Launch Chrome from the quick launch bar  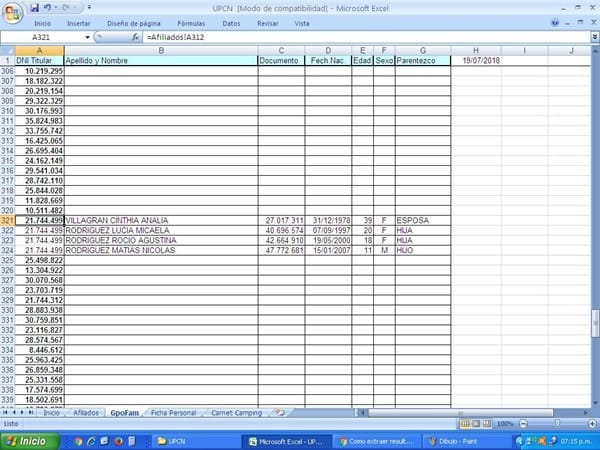point(78,441)
